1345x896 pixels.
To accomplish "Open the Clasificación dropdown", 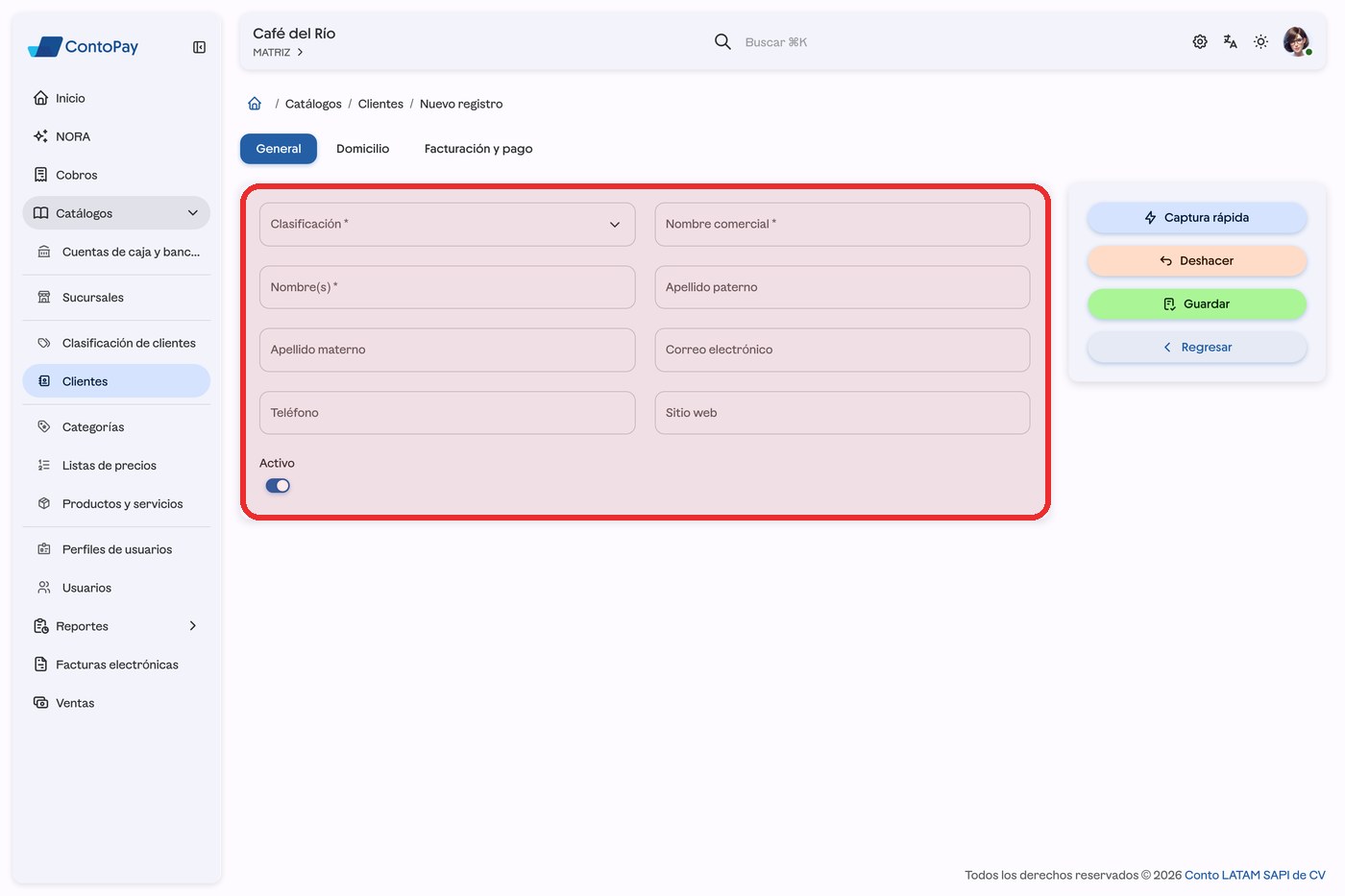I will click(x=447, y=224).
